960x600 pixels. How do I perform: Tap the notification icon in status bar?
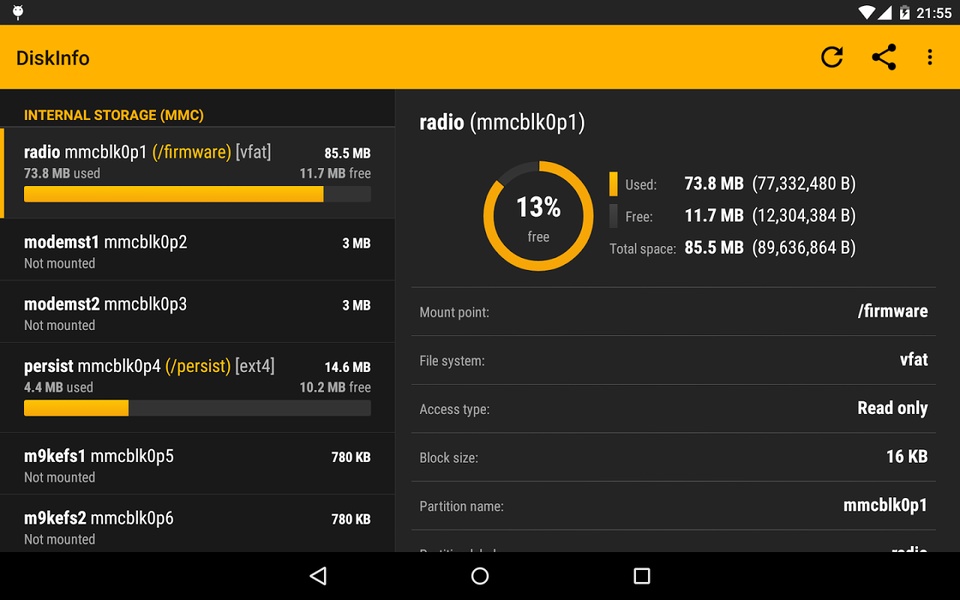18,12
